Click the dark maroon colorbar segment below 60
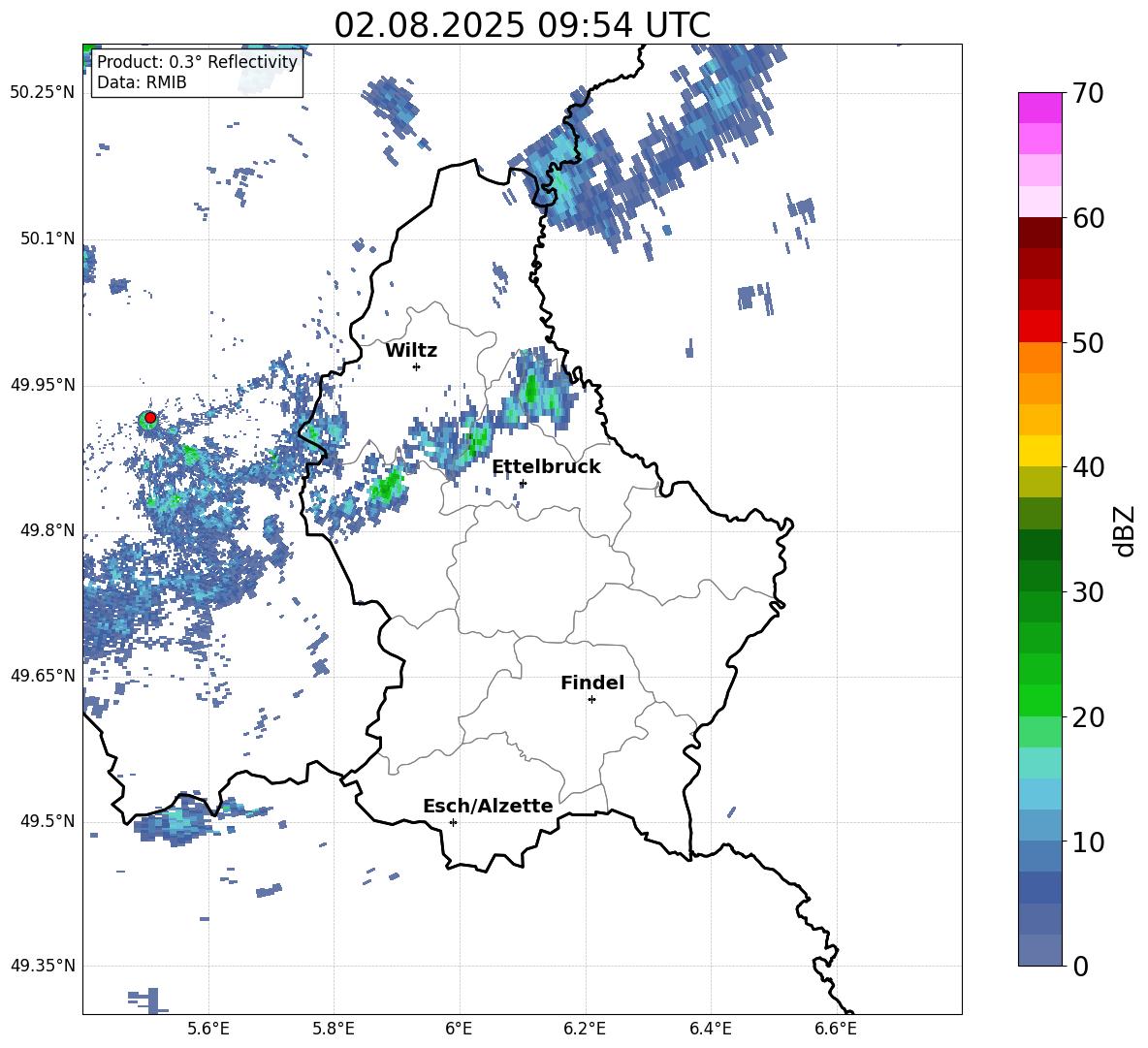 tap(1039, 233)
